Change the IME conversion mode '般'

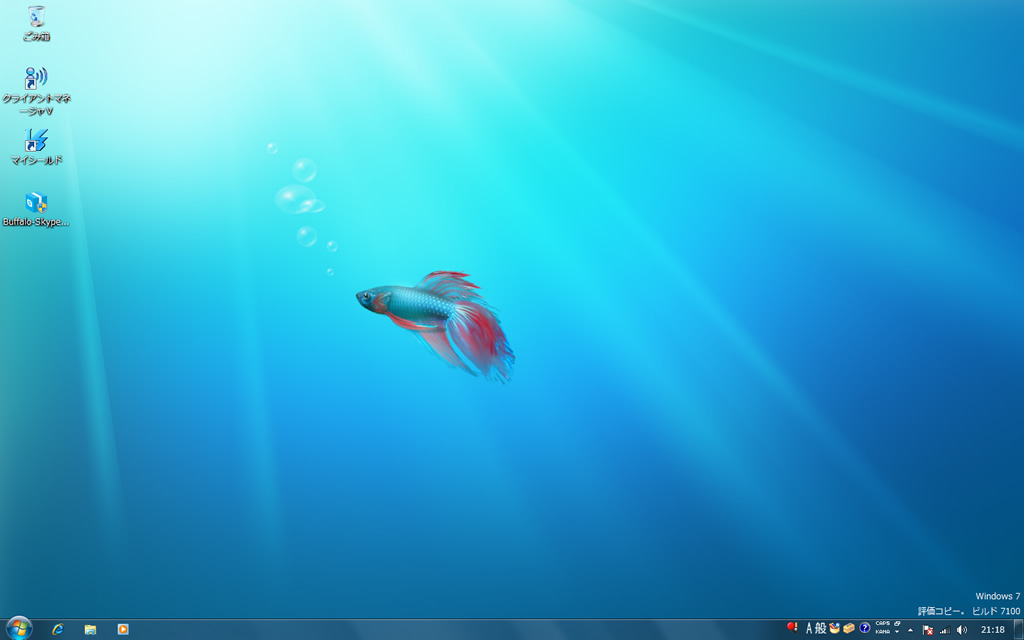[x=820, y=629]
